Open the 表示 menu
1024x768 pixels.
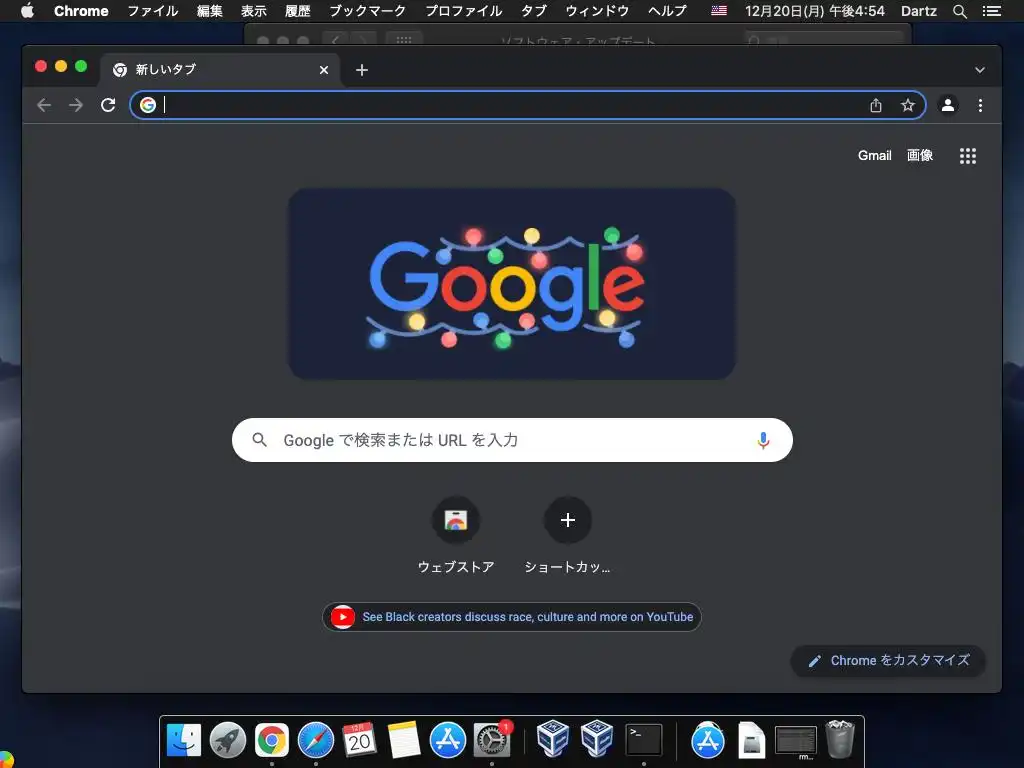click(x=254, y=11)
